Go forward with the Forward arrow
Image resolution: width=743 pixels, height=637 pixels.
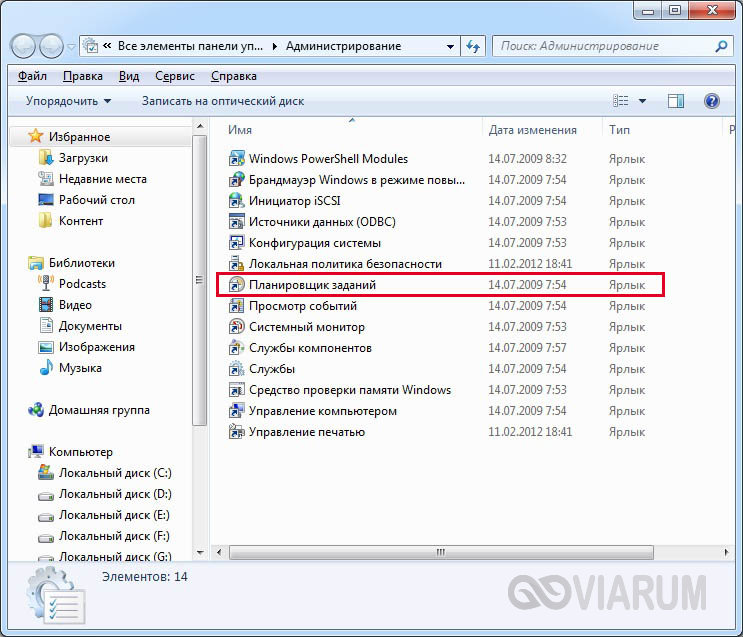(51, 46)
